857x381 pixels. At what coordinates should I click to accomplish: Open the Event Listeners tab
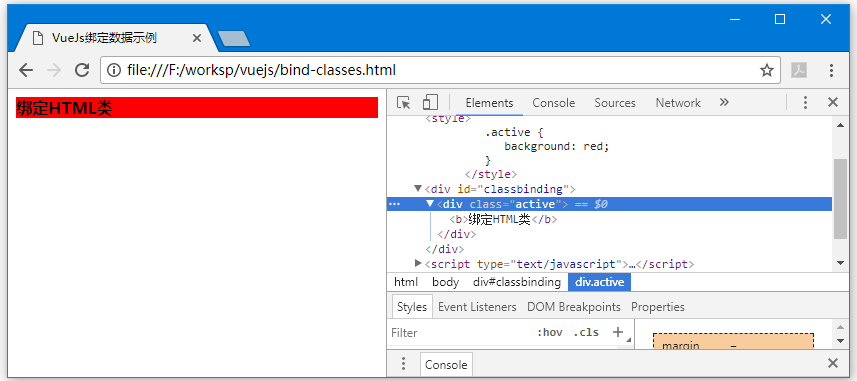pyautogui.click(x=477, y=307)
